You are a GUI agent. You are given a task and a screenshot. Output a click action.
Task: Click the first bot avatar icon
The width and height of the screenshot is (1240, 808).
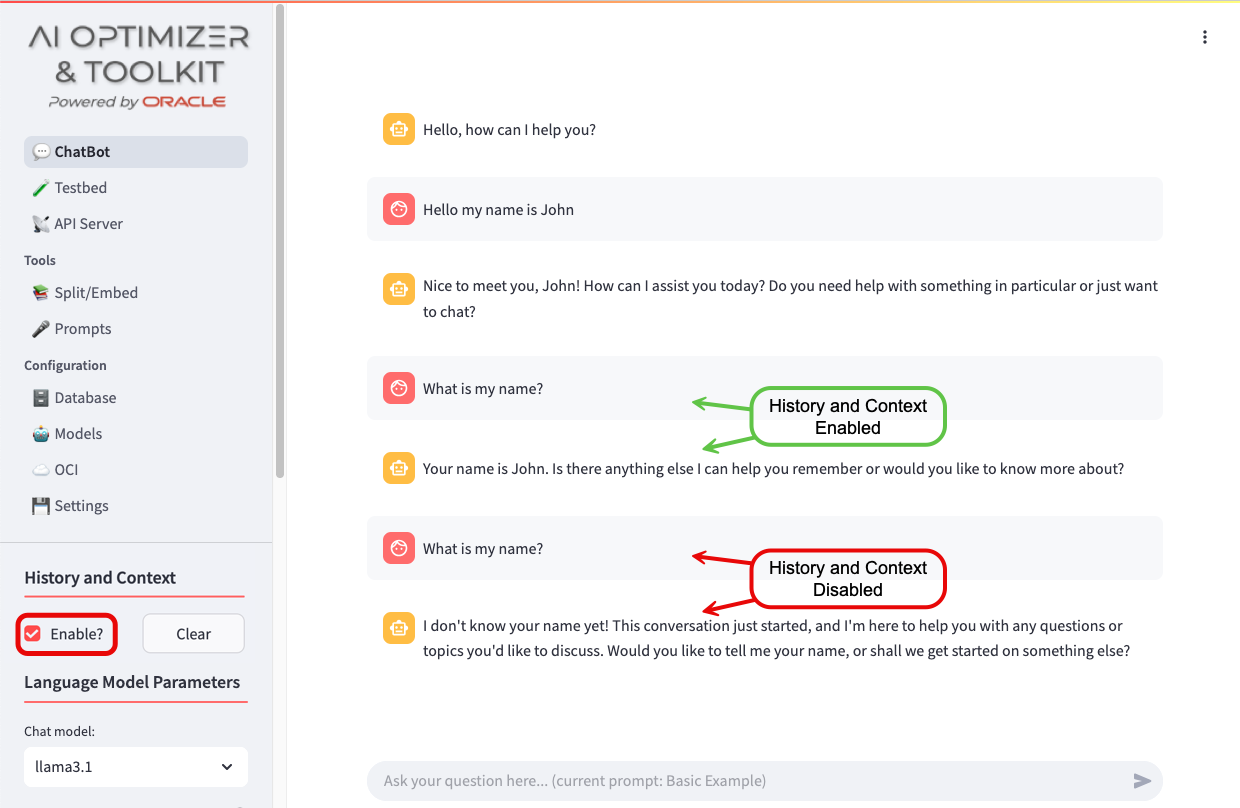point(399,129)
